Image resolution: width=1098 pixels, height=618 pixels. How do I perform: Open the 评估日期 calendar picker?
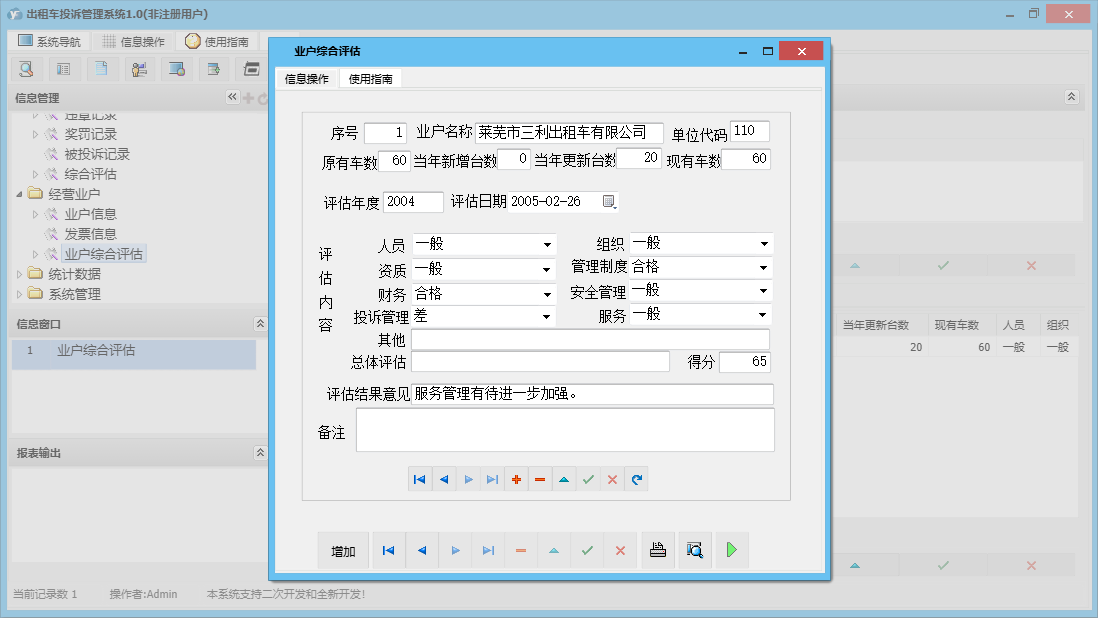point(609,201)
